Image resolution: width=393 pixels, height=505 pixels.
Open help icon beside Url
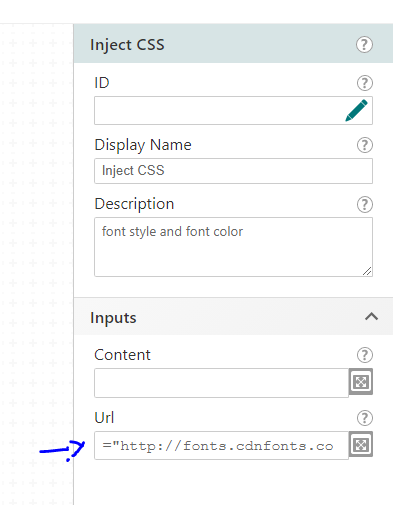(365, 418)
